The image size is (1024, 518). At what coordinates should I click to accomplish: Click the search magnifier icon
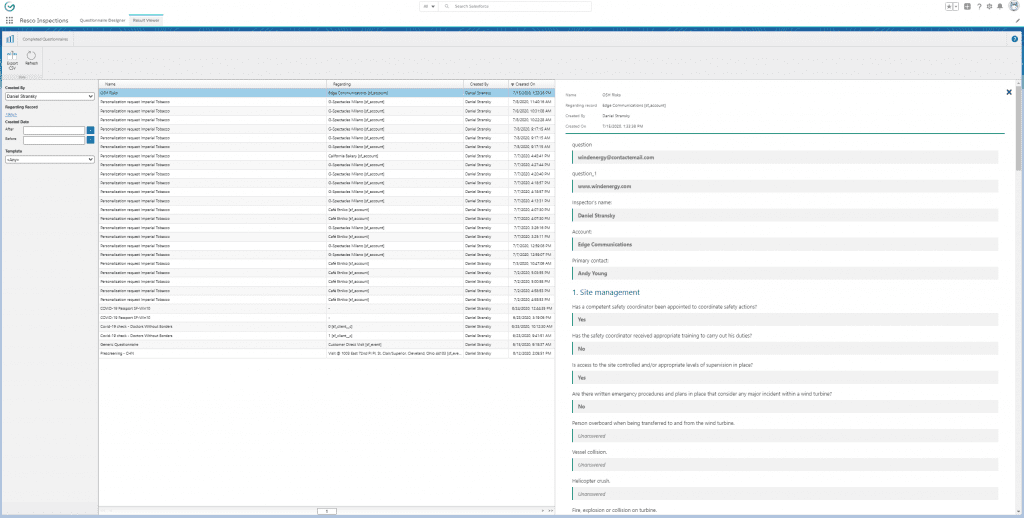pyautogui.click(x=447, y=7)
